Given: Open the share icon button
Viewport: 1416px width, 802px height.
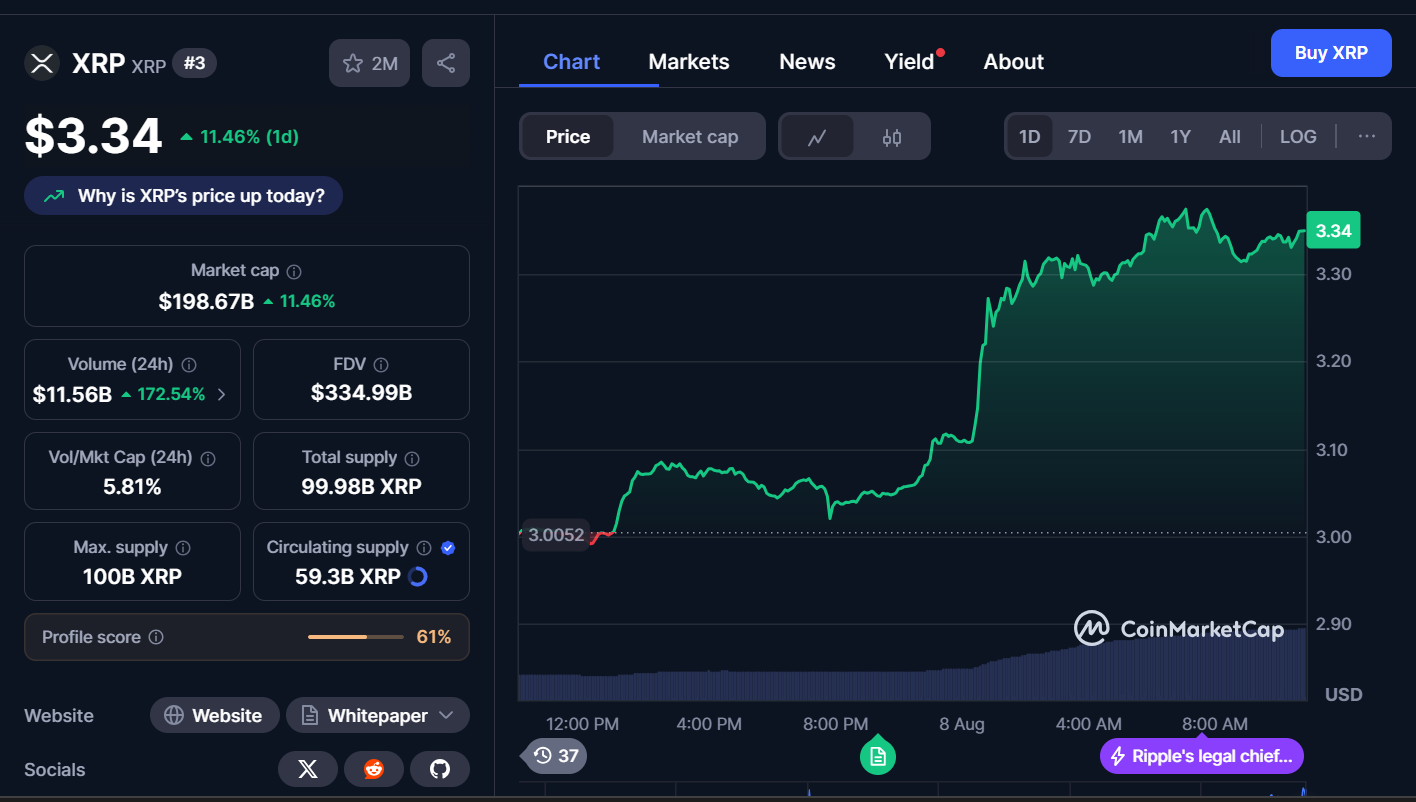Looking at the screenshot, I should (446, 63).
